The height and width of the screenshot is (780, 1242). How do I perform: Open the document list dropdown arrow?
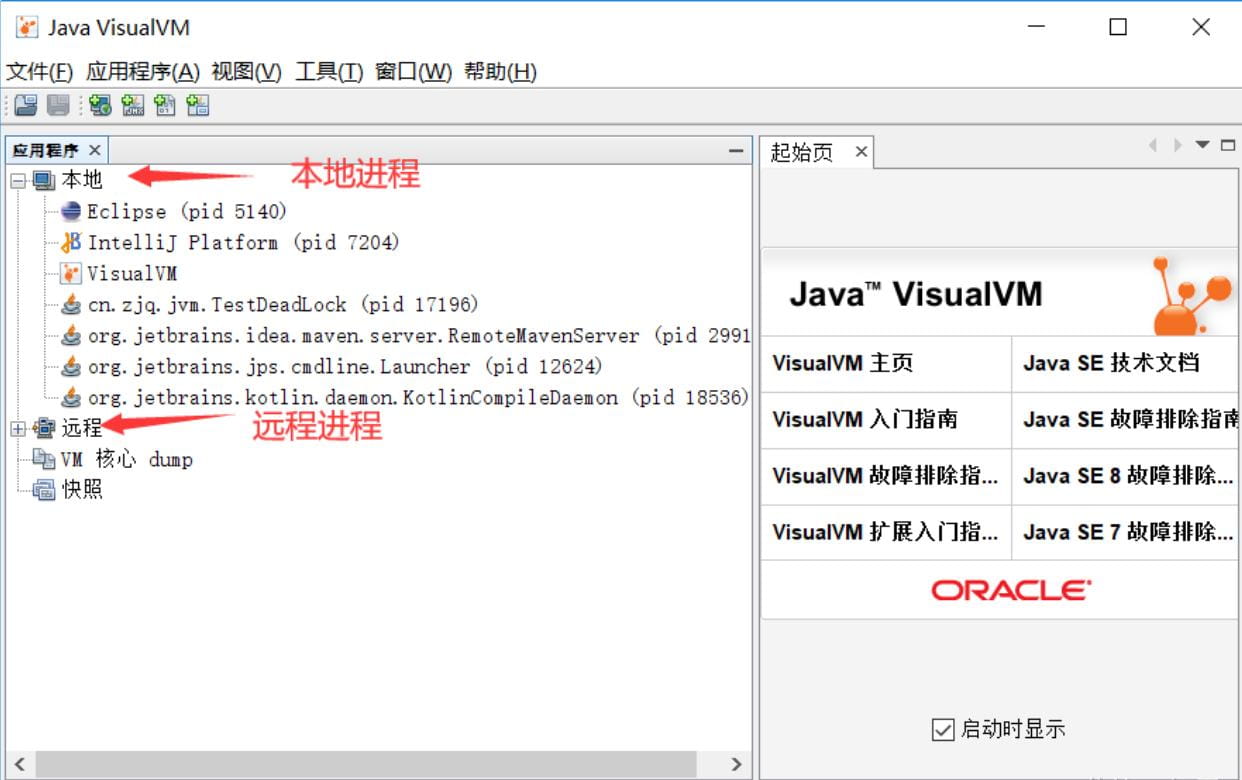[1202, 145]
